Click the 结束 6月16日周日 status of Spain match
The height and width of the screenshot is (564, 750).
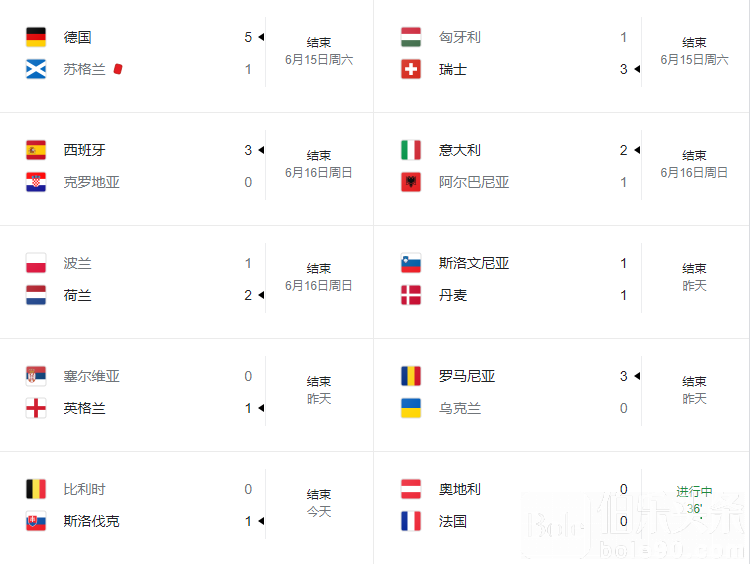click(319, 164)
